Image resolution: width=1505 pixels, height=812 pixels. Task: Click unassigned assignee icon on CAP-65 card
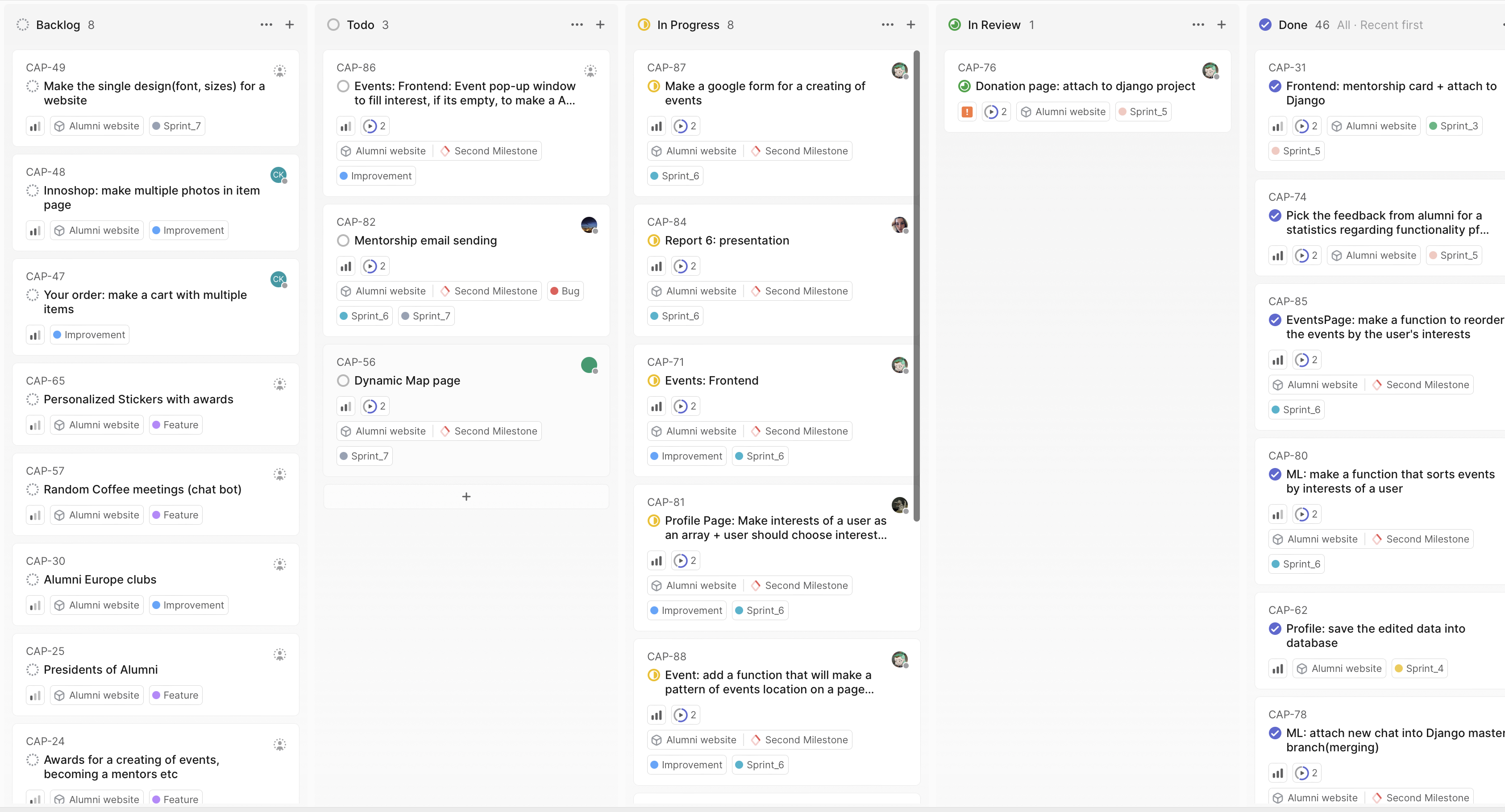point(280,384)
